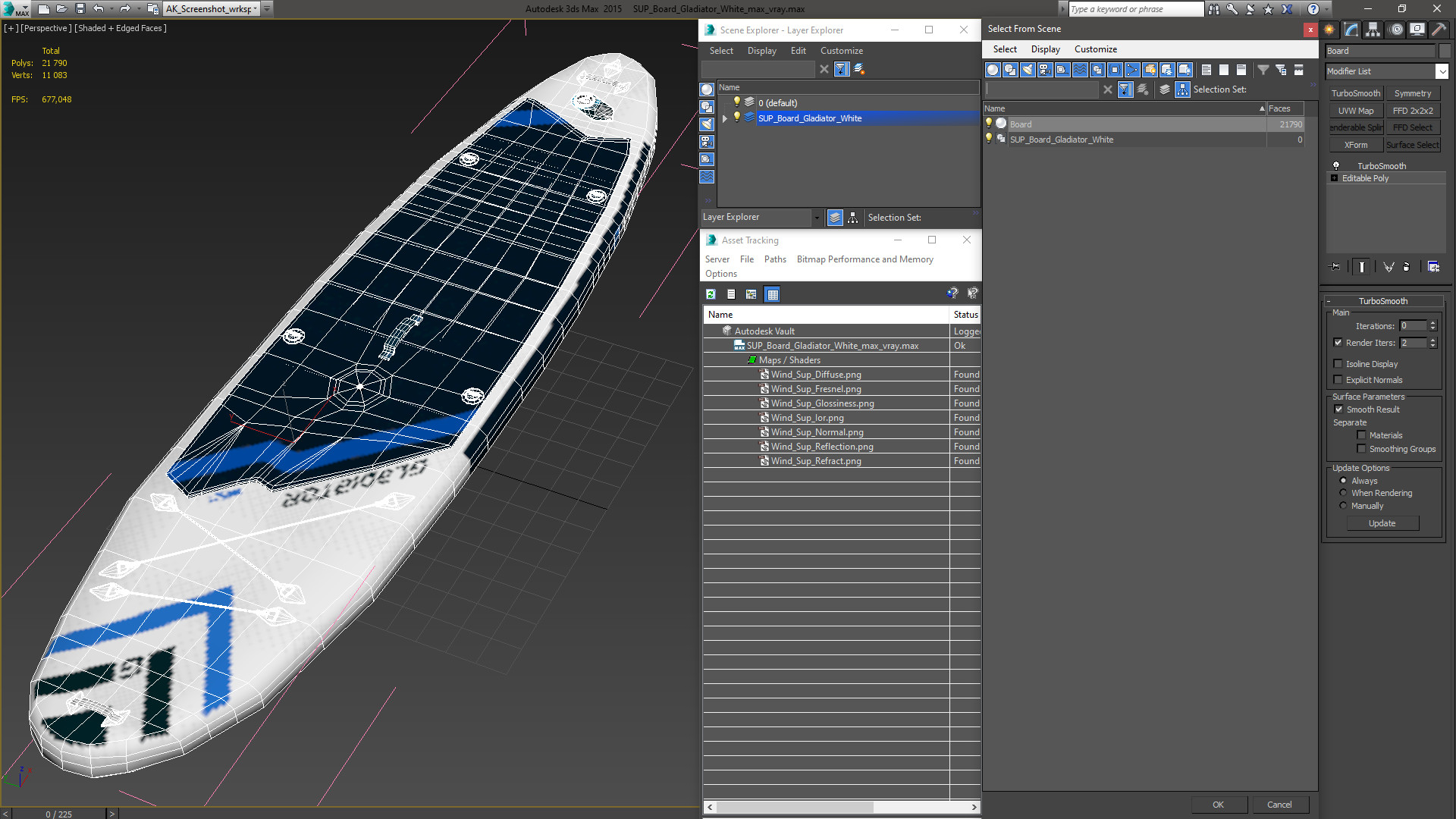Viewport: 1456px width, 819px height.
Task: Open the Modifier List dropdown
Action: (1442, 71)
